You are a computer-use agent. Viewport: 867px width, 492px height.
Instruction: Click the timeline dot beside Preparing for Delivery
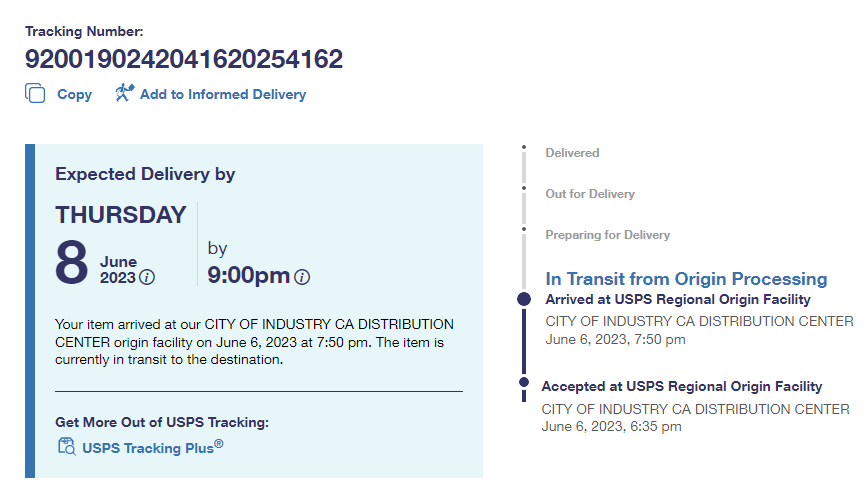click(523, 230)
